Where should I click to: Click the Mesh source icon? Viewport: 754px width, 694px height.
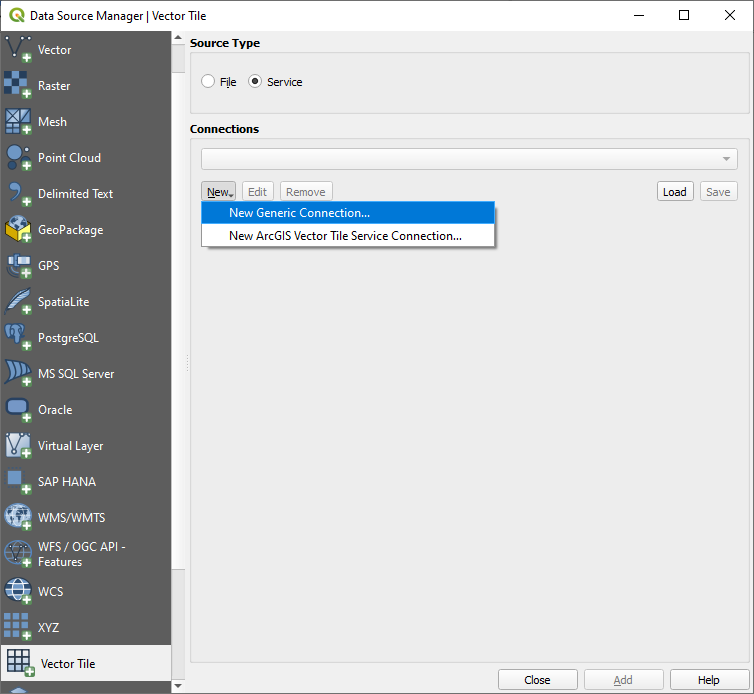[18, 121]
